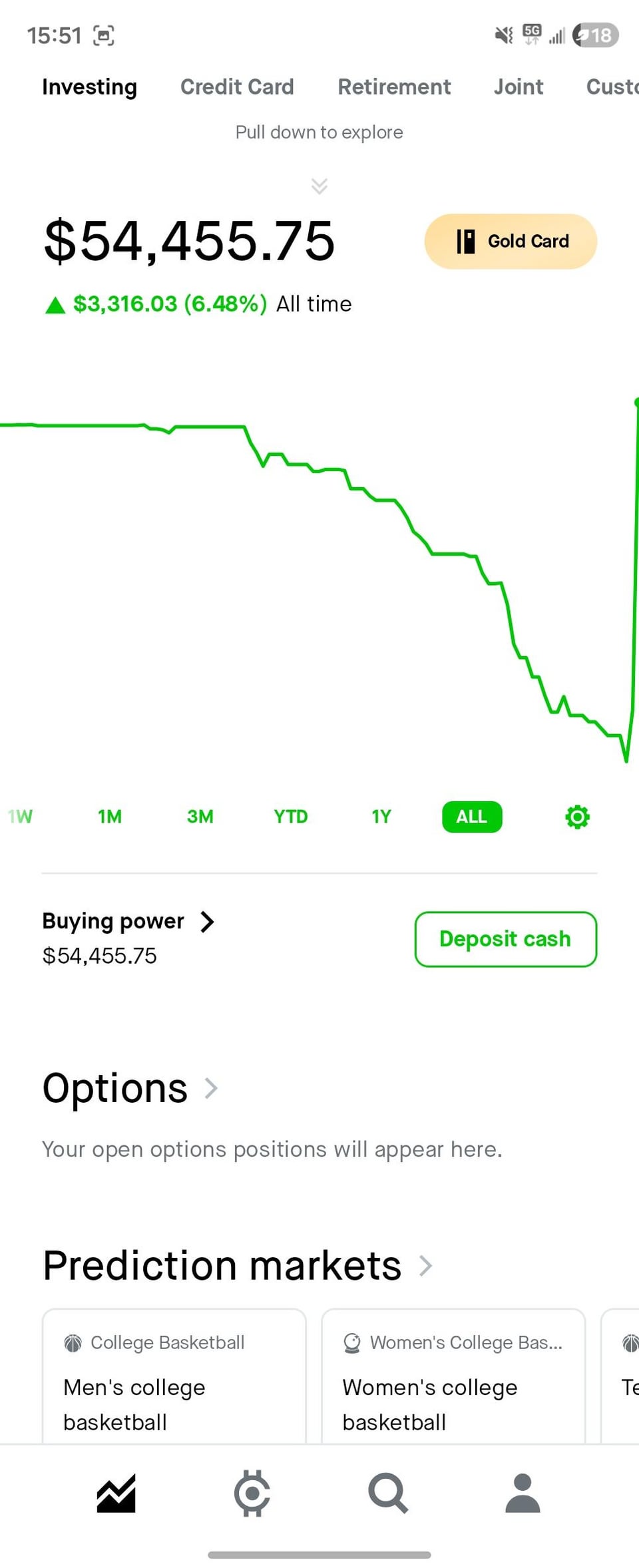Screen dimensions: 639x1568
Task: Switch to the Credit Card tab
Action: [x=237, y=87]
